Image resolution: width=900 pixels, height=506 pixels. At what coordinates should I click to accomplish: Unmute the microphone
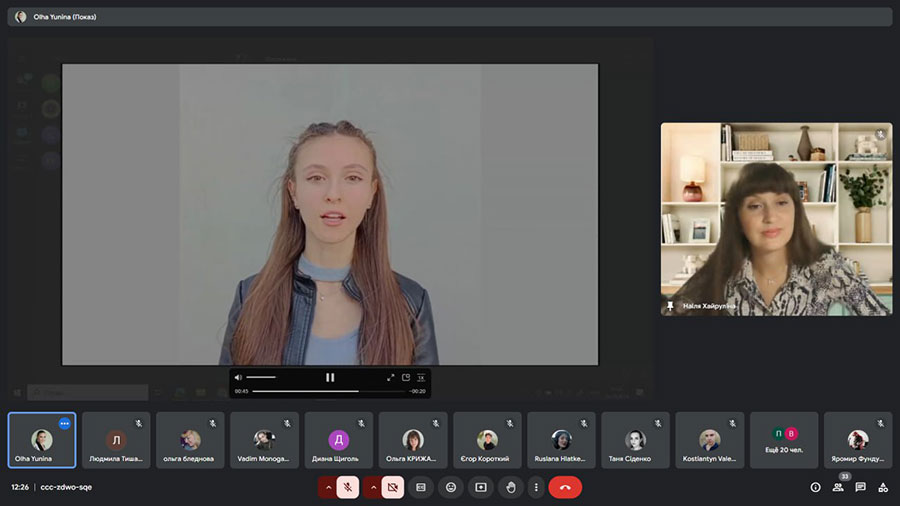(x=348, y=487)
